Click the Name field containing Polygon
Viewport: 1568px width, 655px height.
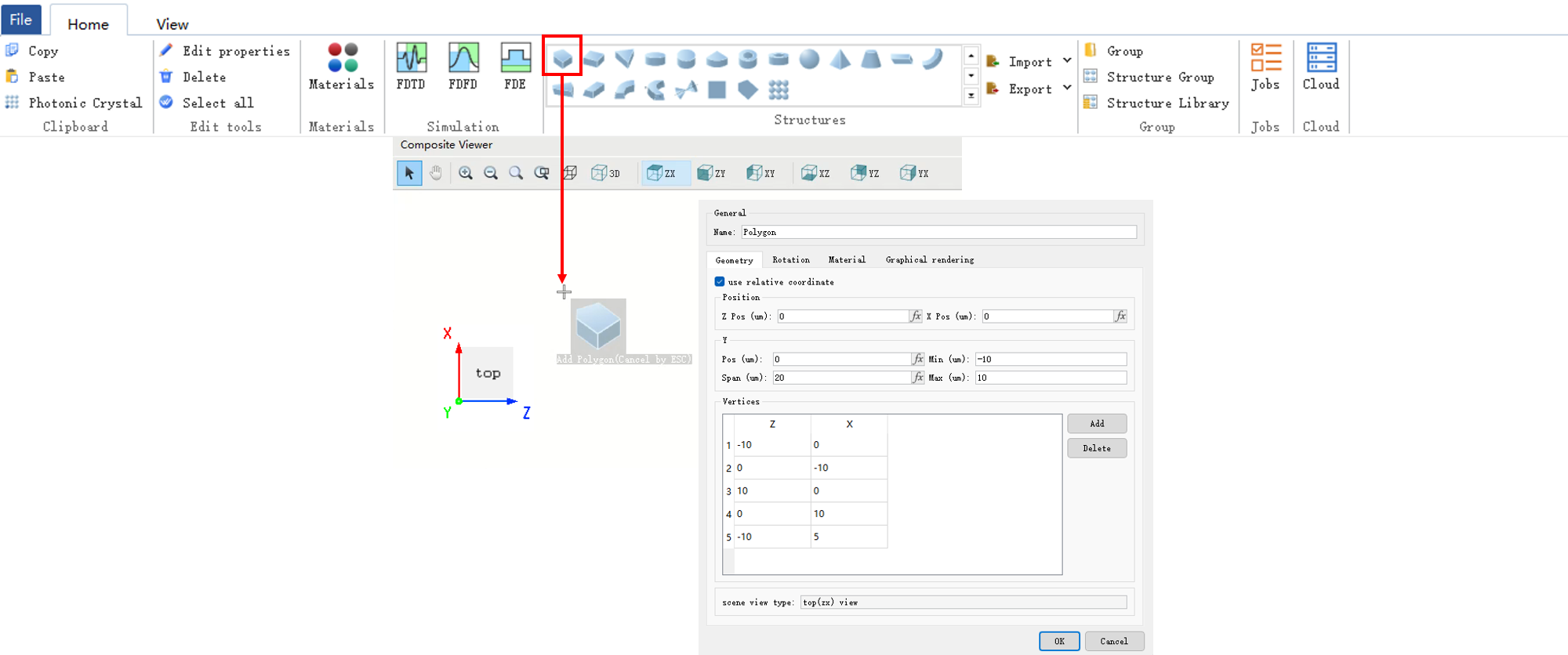(938, 232)
